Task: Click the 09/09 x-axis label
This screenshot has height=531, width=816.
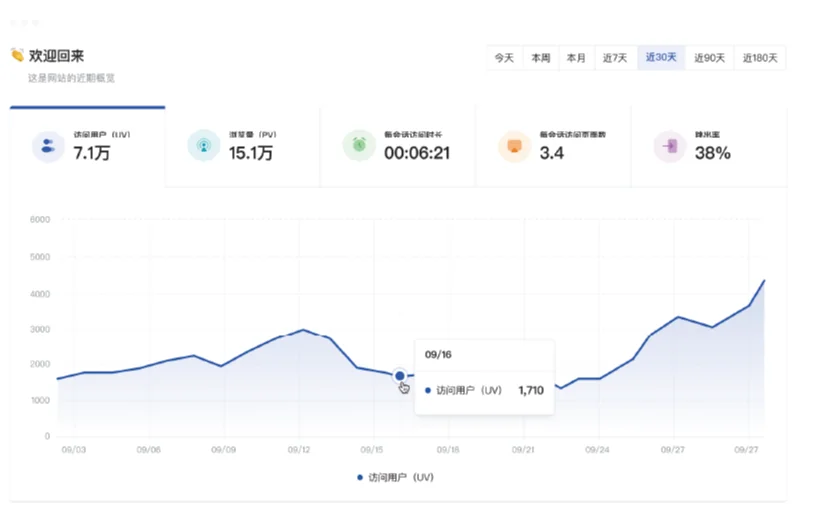Action: (x=224, y=449)
